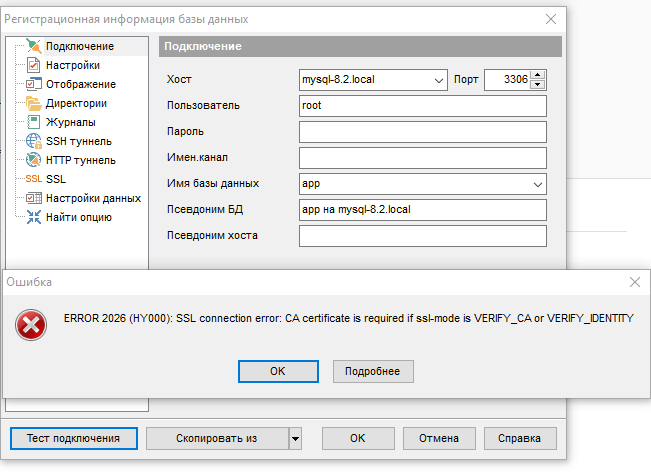Open the Директории folder icon
The width and height of the screenshot is (651, 474).
pyautogui.click(x=33, y=103)
